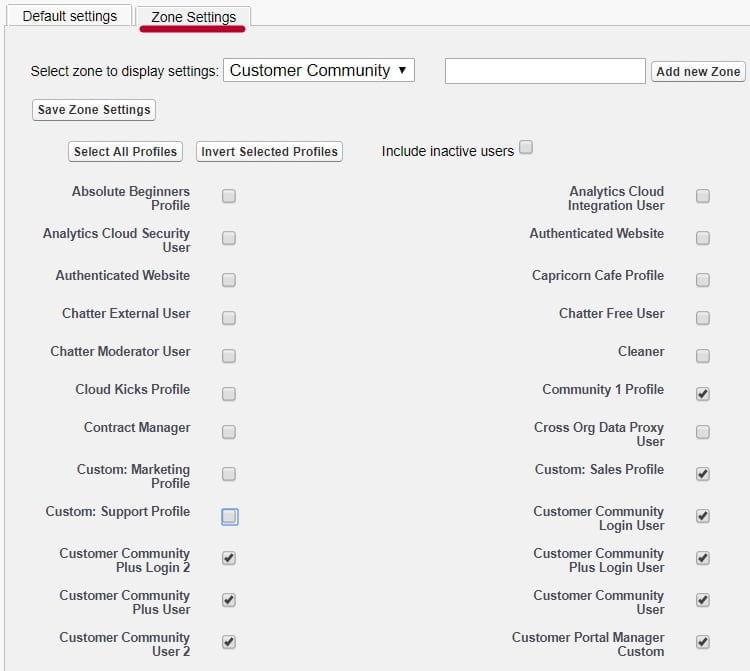The height and width of the screenshot is (671, 750).
Task: Check the Cloud Kicks Profile checkbox
Action: (x=229, y=394)
